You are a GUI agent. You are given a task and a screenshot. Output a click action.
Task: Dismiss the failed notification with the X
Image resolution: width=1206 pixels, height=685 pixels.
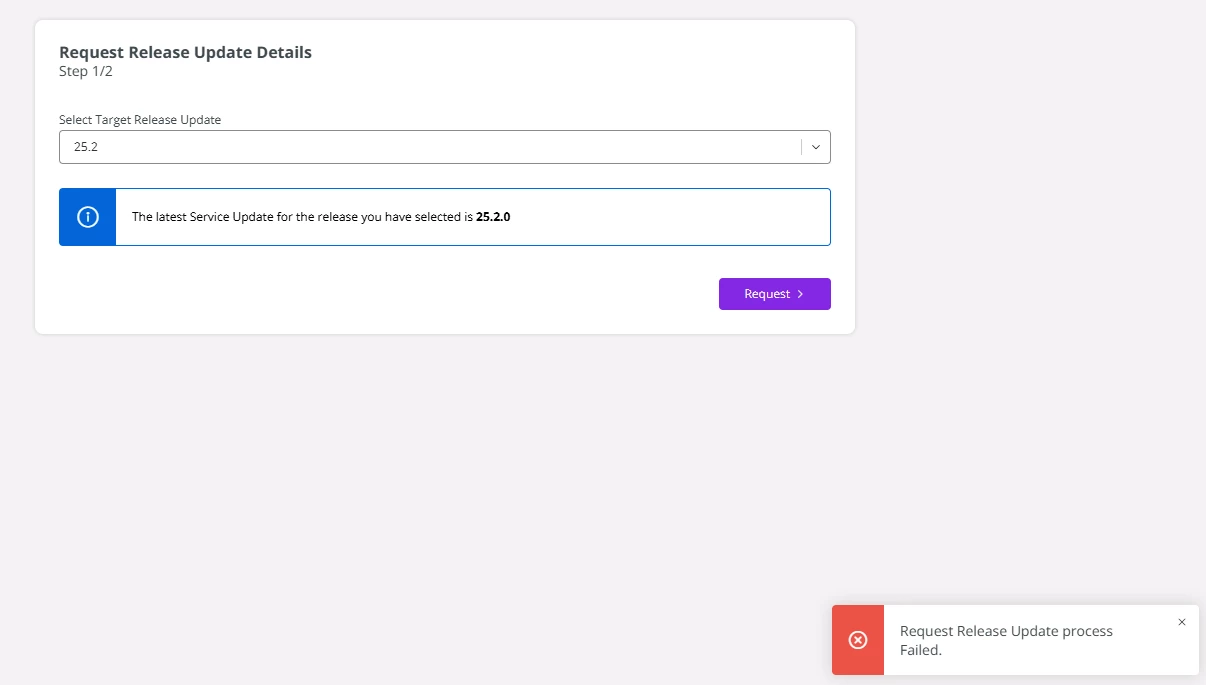click(1181, 622)
